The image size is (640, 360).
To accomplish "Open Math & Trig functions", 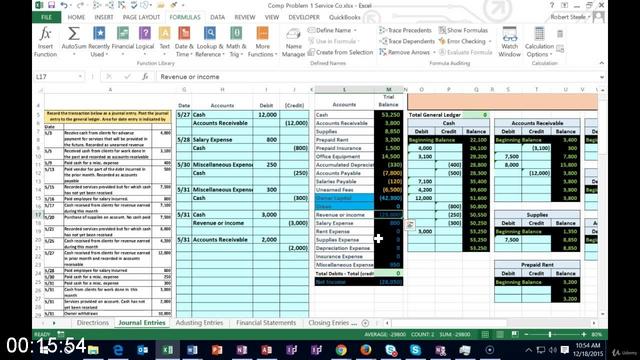I will (x=236, y=34).
